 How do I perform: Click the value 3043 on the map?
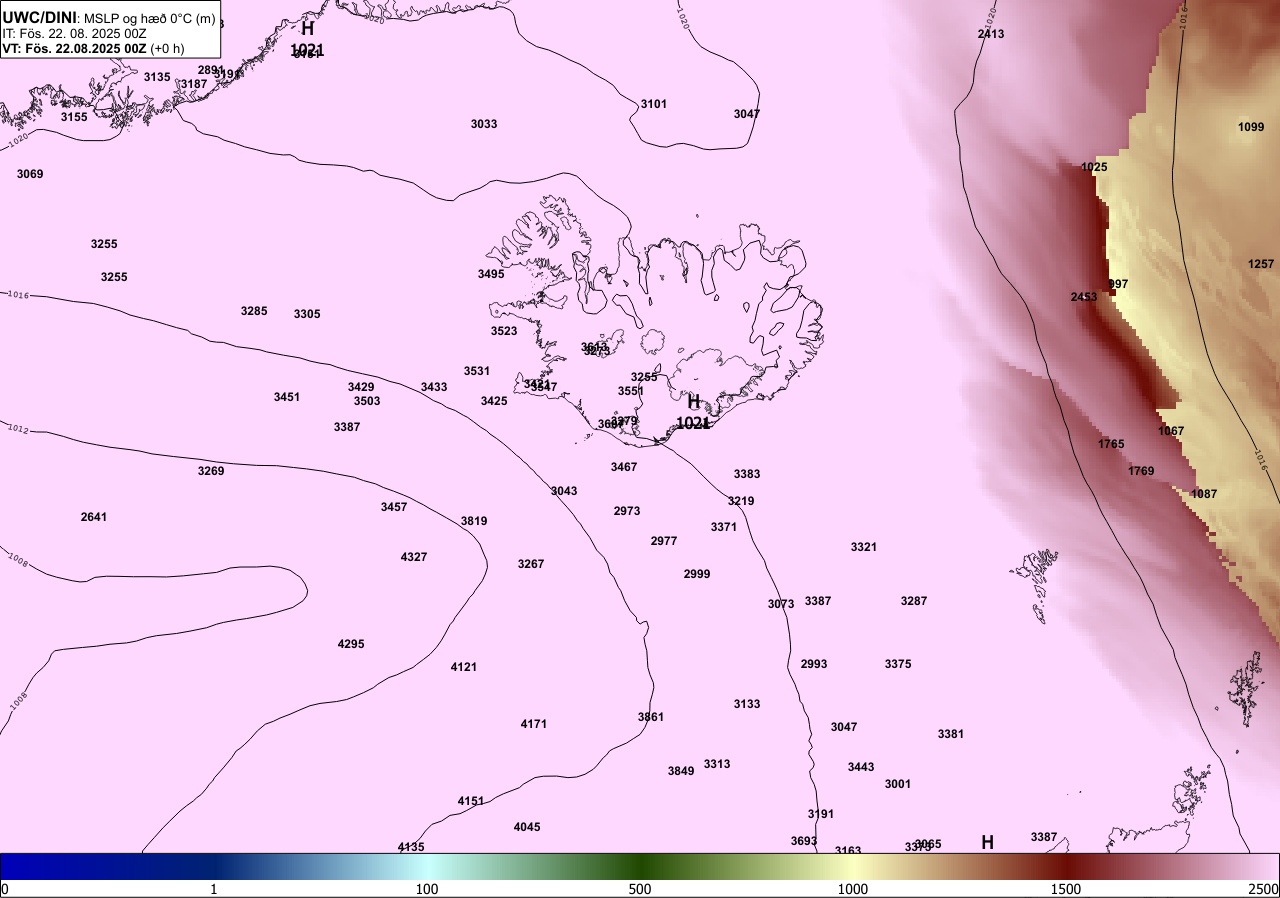(x=564, y=491)
